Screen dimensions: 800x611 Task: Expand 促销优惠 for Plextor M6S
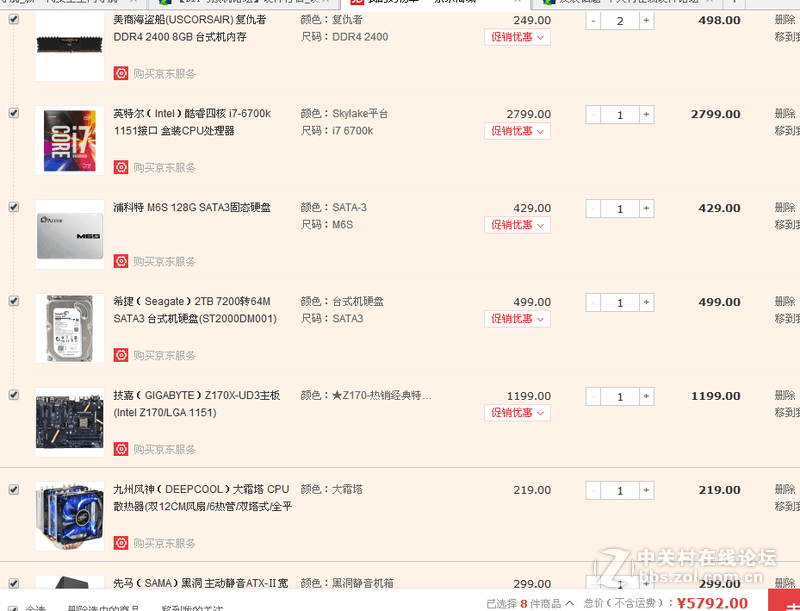(x=517, y=225)
